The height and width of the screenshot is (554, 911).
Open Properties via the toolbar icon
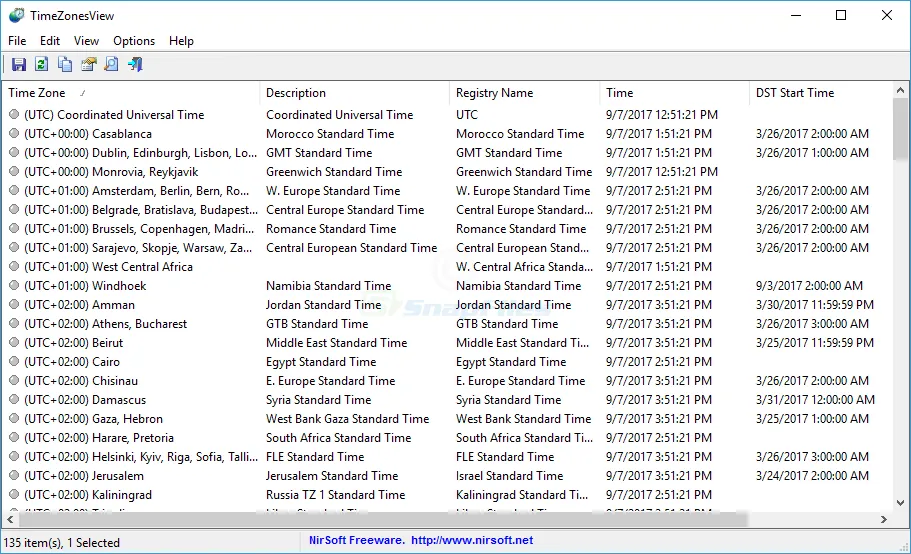click(88, 64)
